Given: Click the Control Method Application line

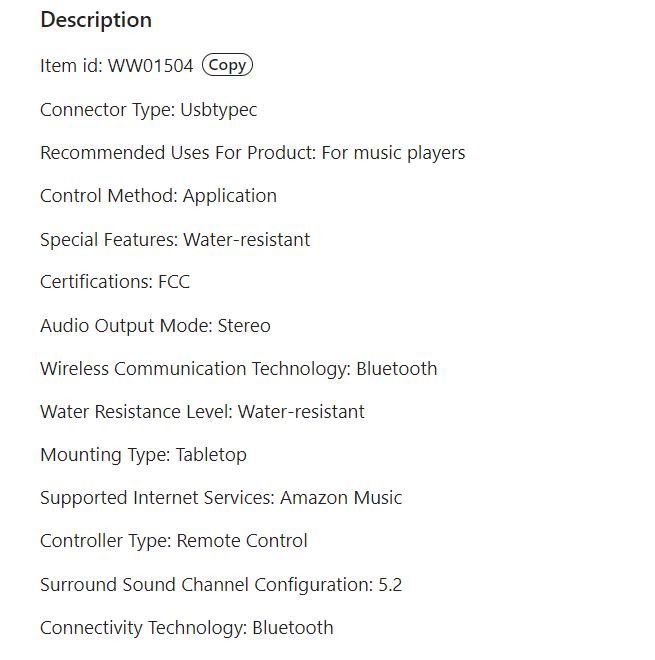Looking at the screenshot, I should point(158,197).
